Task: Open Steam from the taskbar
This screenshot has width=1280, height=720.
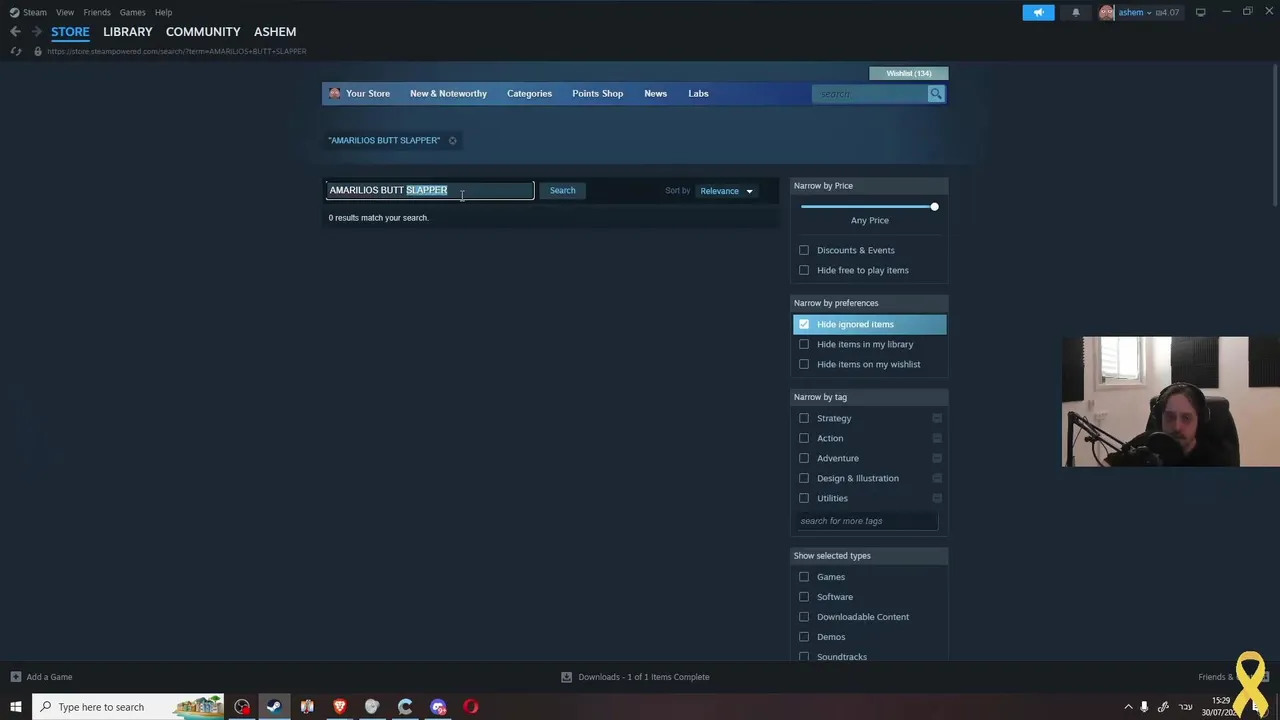Action: [x=274, y=707]
